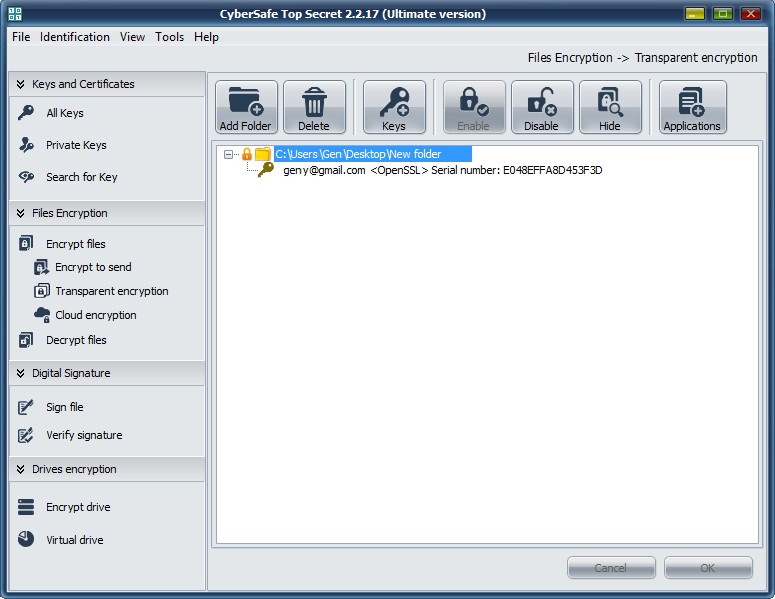Click the CyberSafe app icon in title bar

pos(15,14)
